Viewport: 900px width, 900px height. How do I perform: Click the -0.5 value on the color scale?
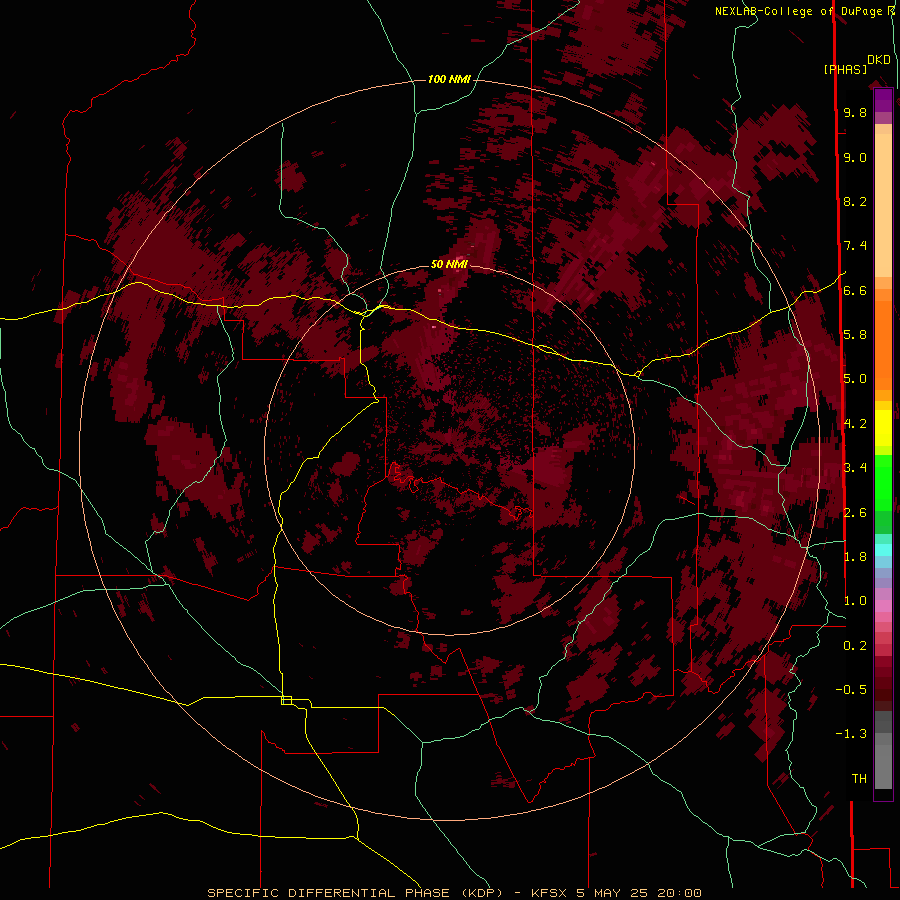click(x=851, y=690)
